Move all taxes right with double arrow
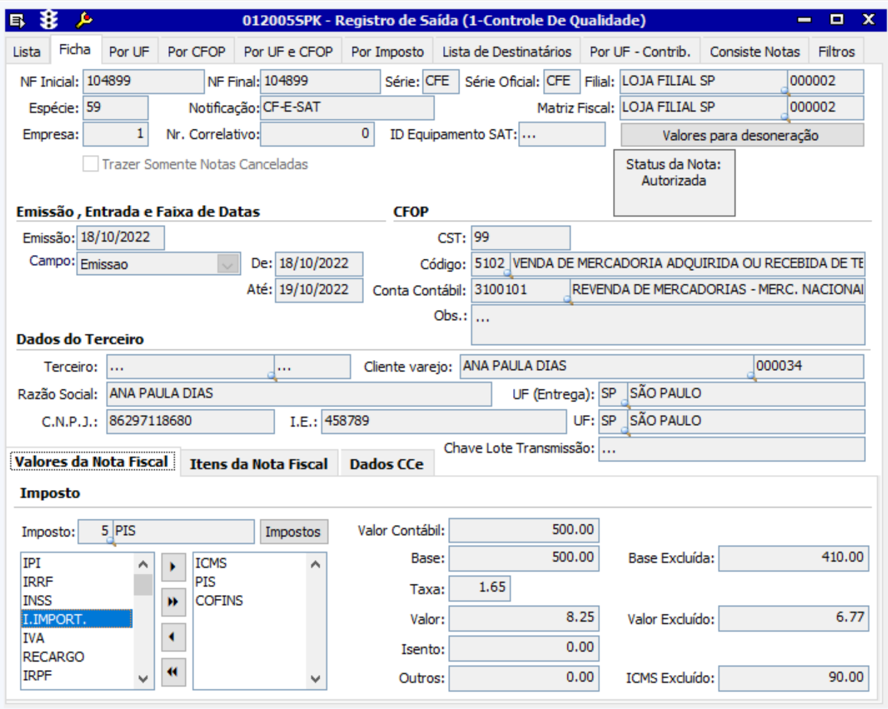888x709 pixels. tap(173, 601)
